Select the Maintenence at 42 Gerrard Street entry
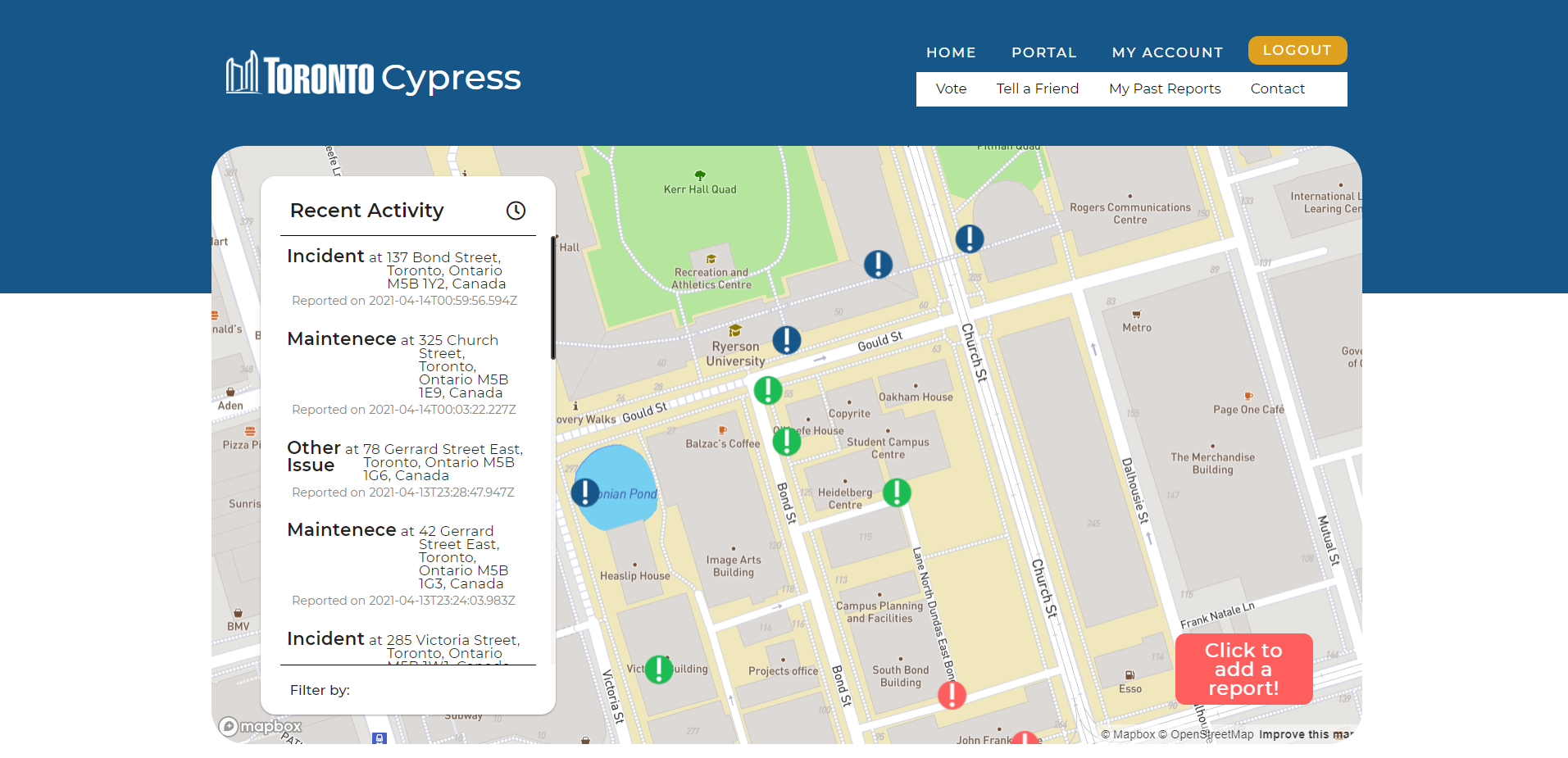 click(407, 565)
